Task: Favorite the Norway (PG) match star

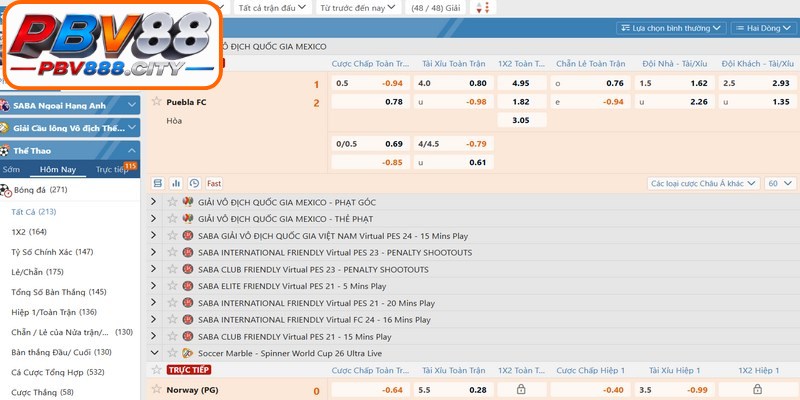Action: tap(157, 389)
